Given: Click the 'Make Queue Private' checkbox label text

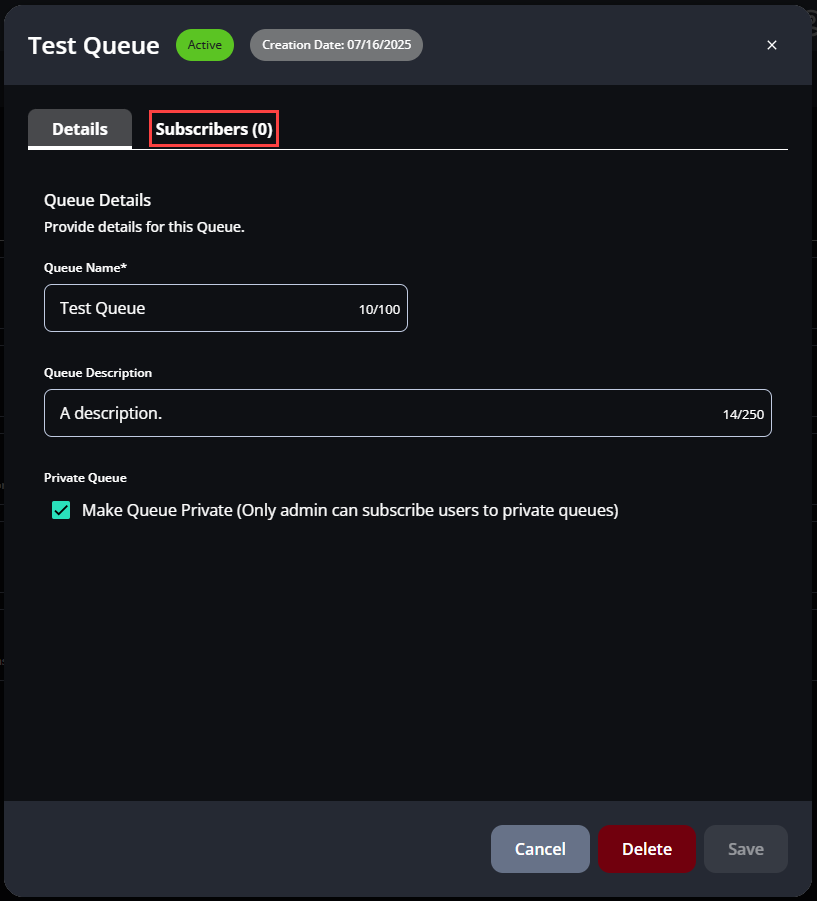Looking at the screenshot, I should (350, 510).
